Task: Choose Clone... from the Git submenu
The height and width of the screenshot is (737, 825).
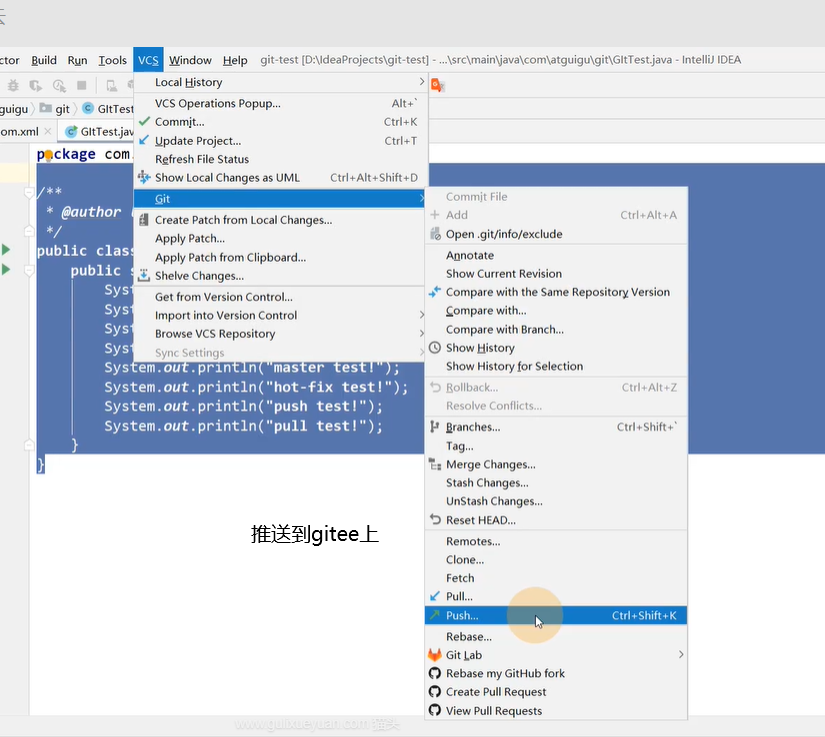Action: coord(556,559)
